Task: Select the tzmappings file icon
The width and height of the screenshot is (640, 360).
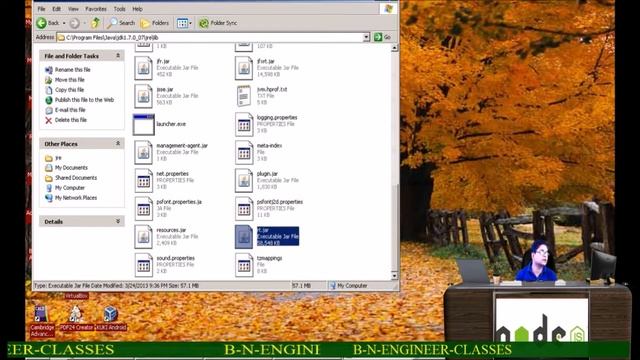Action: pos(244,265)
